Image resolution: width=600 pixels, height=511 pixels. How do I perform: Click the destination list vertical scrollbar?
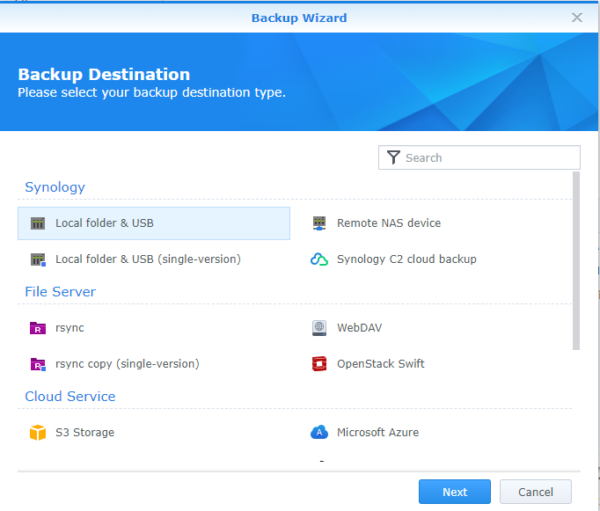pos(576,261)
